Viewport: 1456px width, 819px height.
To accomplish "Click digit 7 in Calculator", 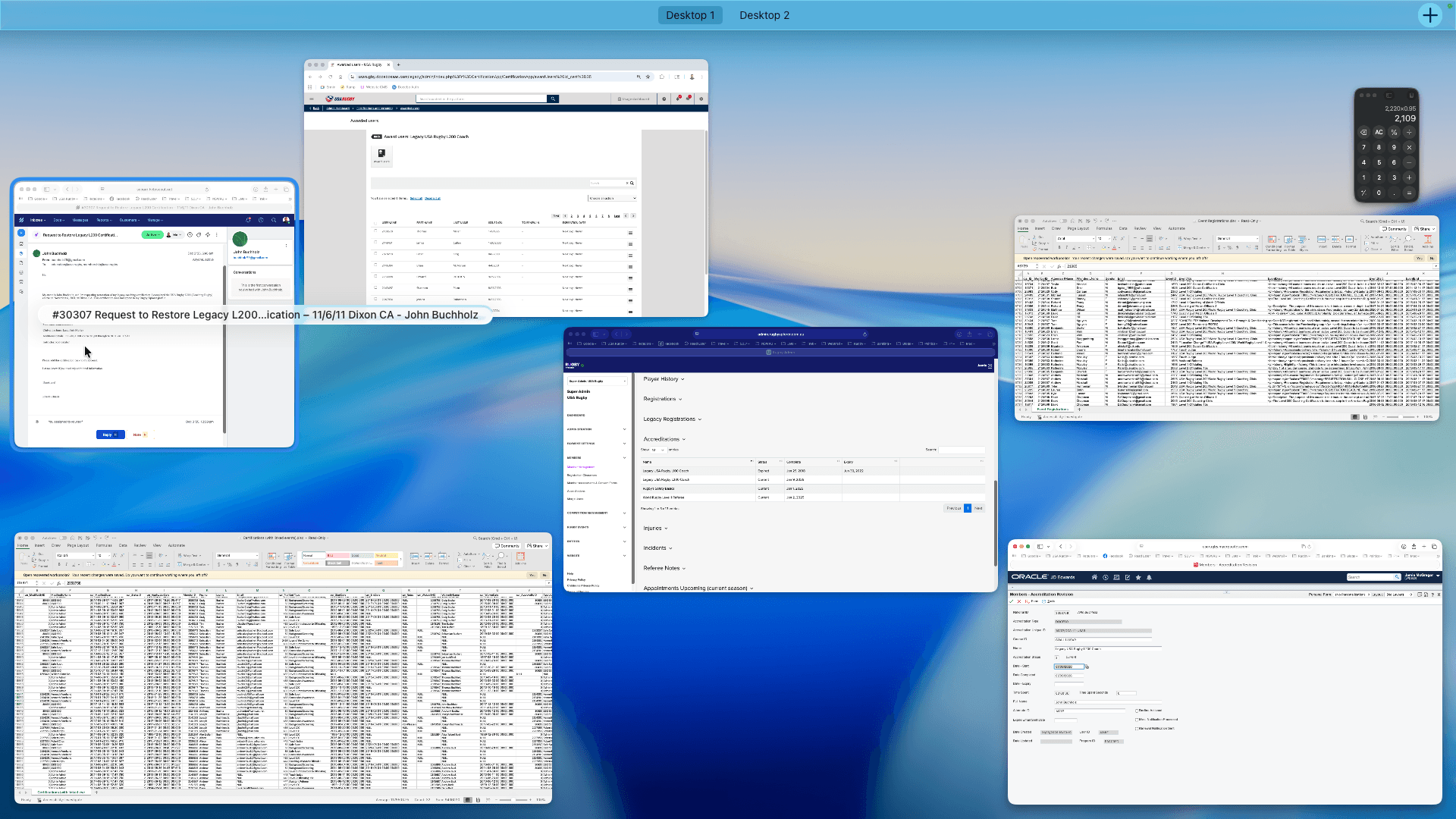I will click(1363, 147).
